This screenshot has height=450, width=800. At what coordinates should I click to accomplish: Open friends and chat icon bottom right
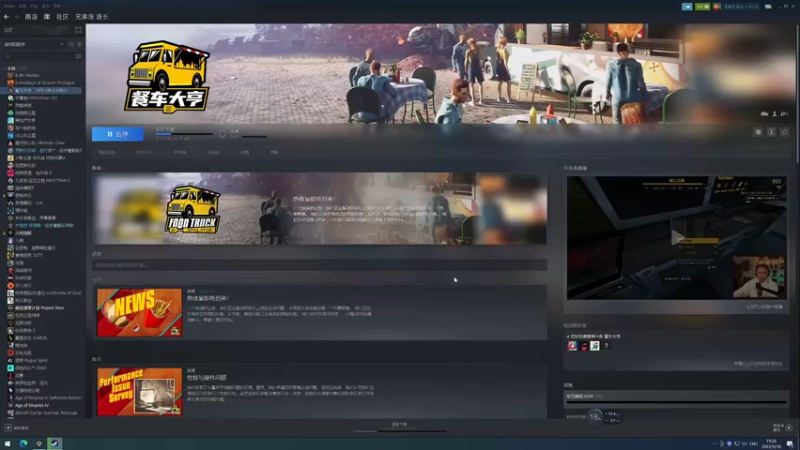click(x=789, y=428)
